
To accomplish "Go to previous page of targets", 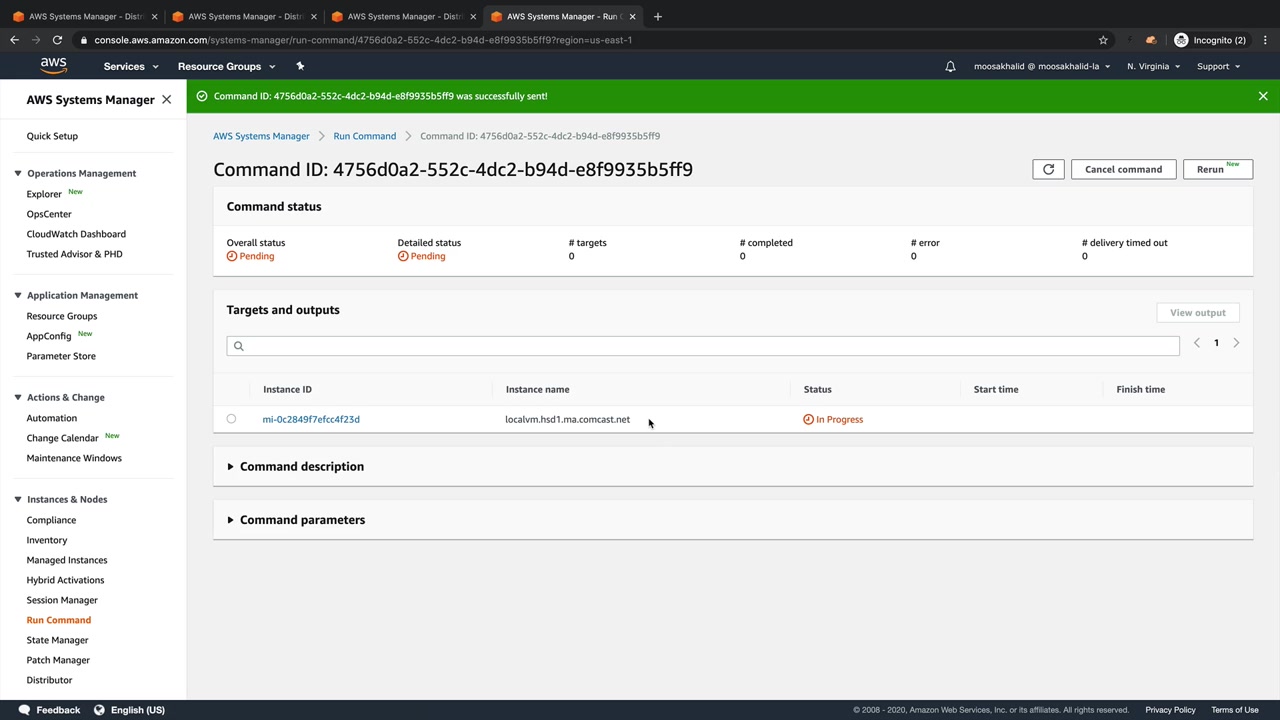I will [x=1196, y=343].
